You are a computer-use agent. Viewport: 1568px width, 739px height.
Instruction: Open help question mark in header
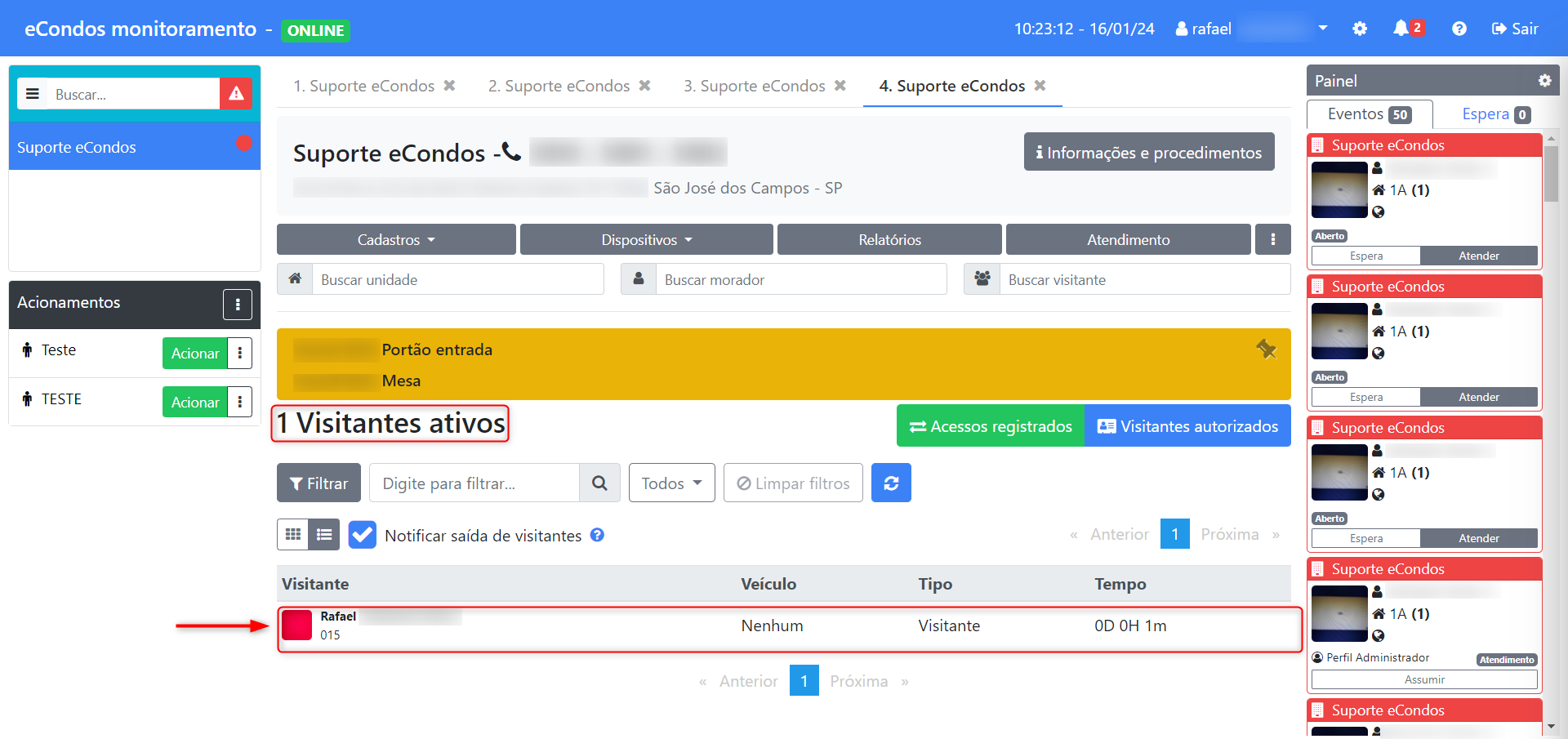coord(1459,29)
